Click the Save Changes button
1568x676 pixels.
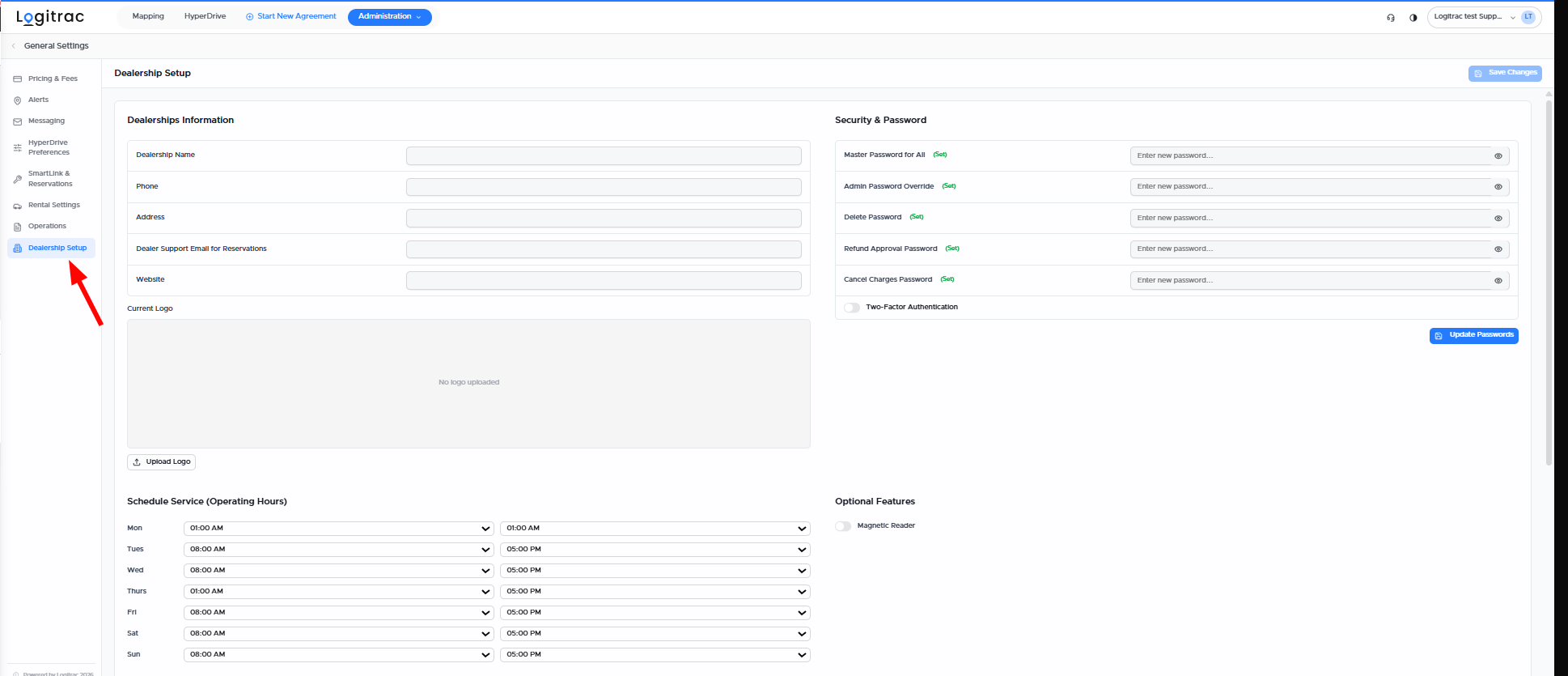[1505, 74]
